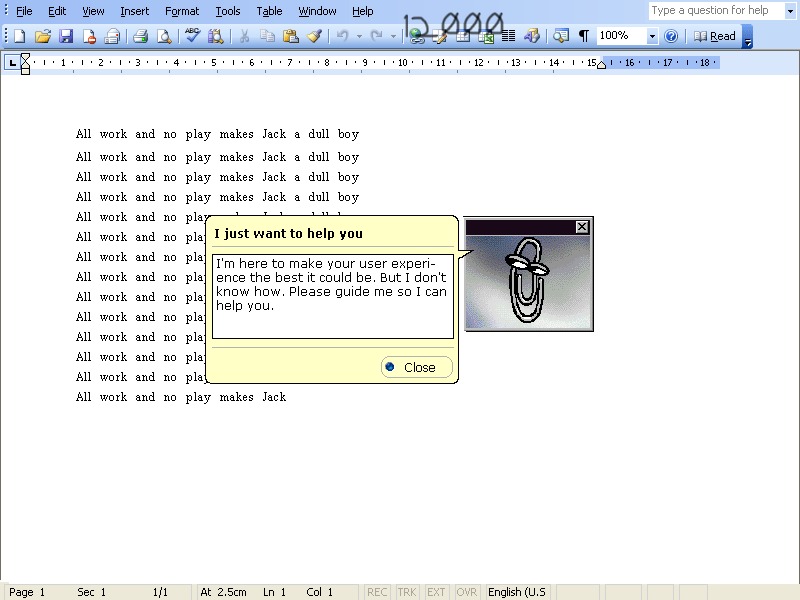
Task: Click 'Ln 1' in the status bar
Action: [274, 592]
